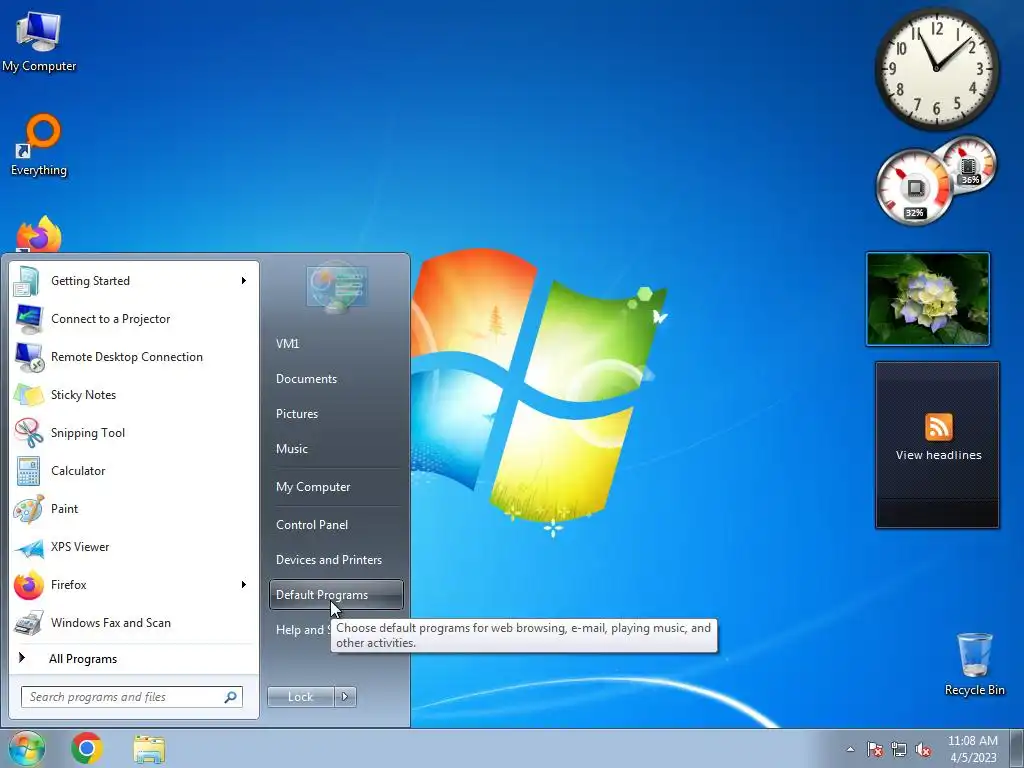1024x768 pixels.
Task: Open Remote Desktop Connection icon
Action: pos(28,357)
